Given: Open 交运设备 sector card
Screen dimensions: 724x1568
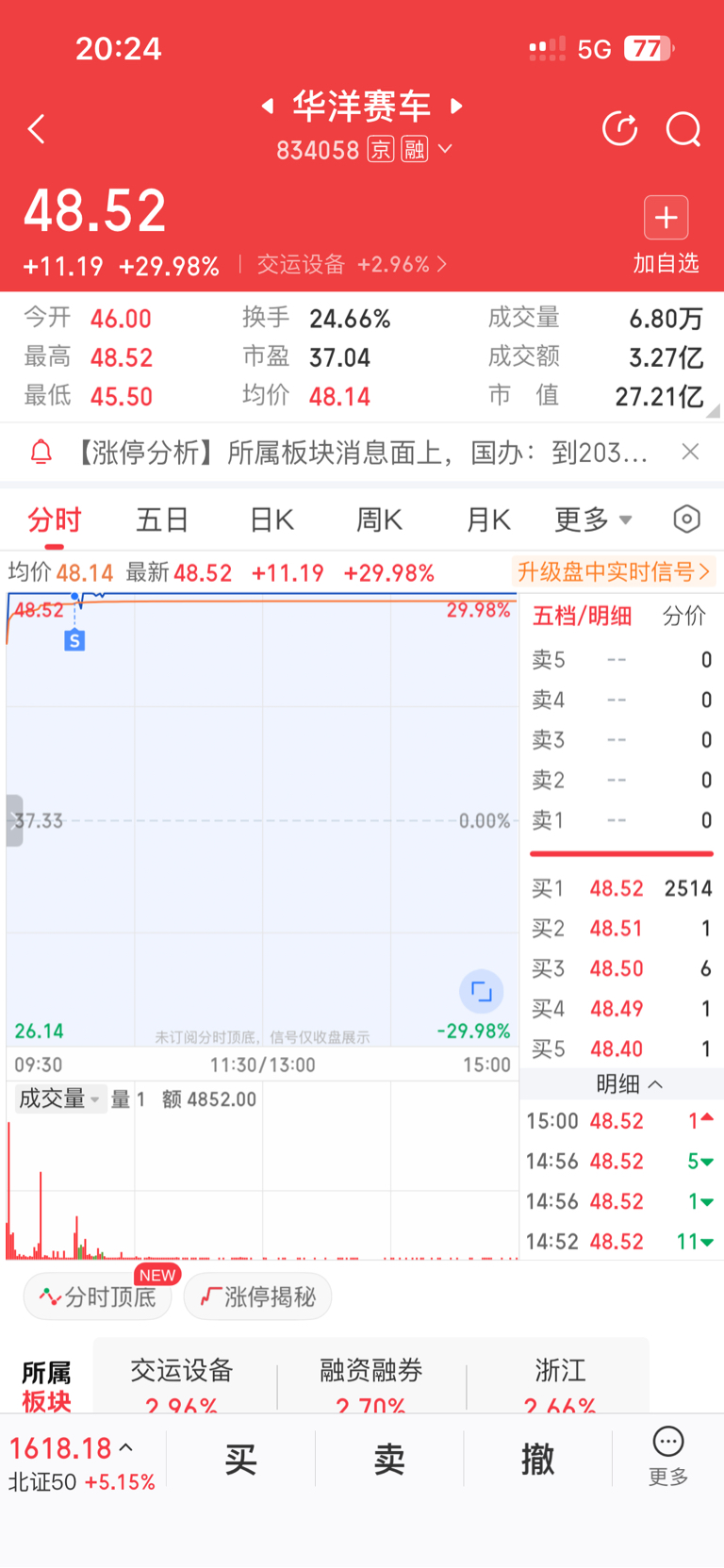Looking at the screenshot, I should point(182,1384).
